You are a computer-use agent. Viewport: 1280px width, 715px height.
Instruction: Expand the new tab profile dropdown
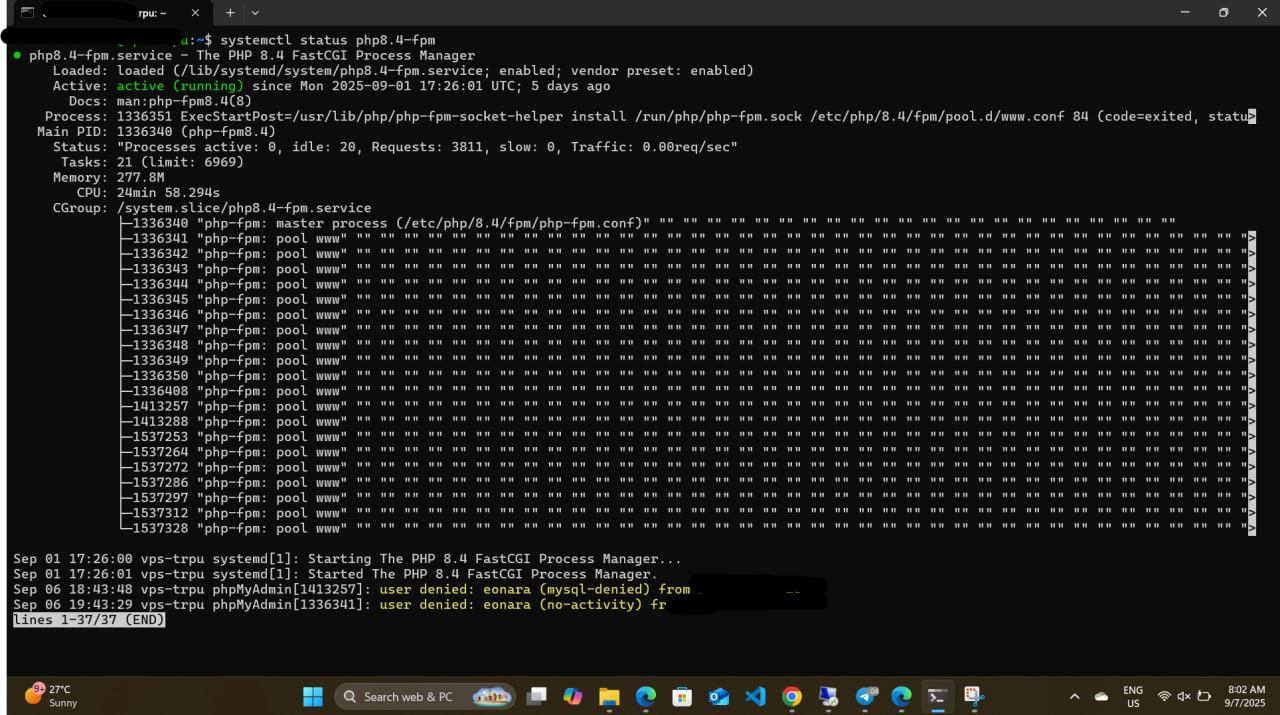tap(255, 13)
